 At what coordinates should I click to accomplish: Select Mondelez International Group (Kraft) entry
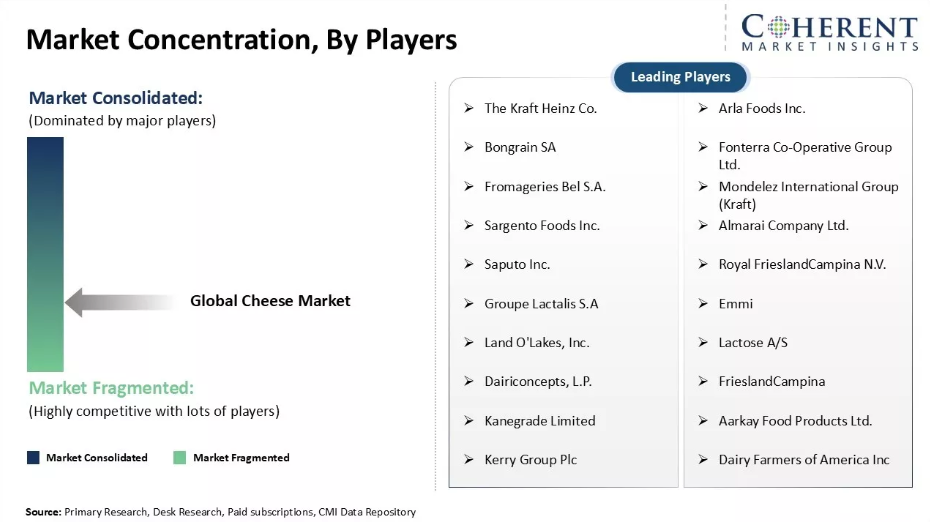pyautogui.click(x=808, y=195)
